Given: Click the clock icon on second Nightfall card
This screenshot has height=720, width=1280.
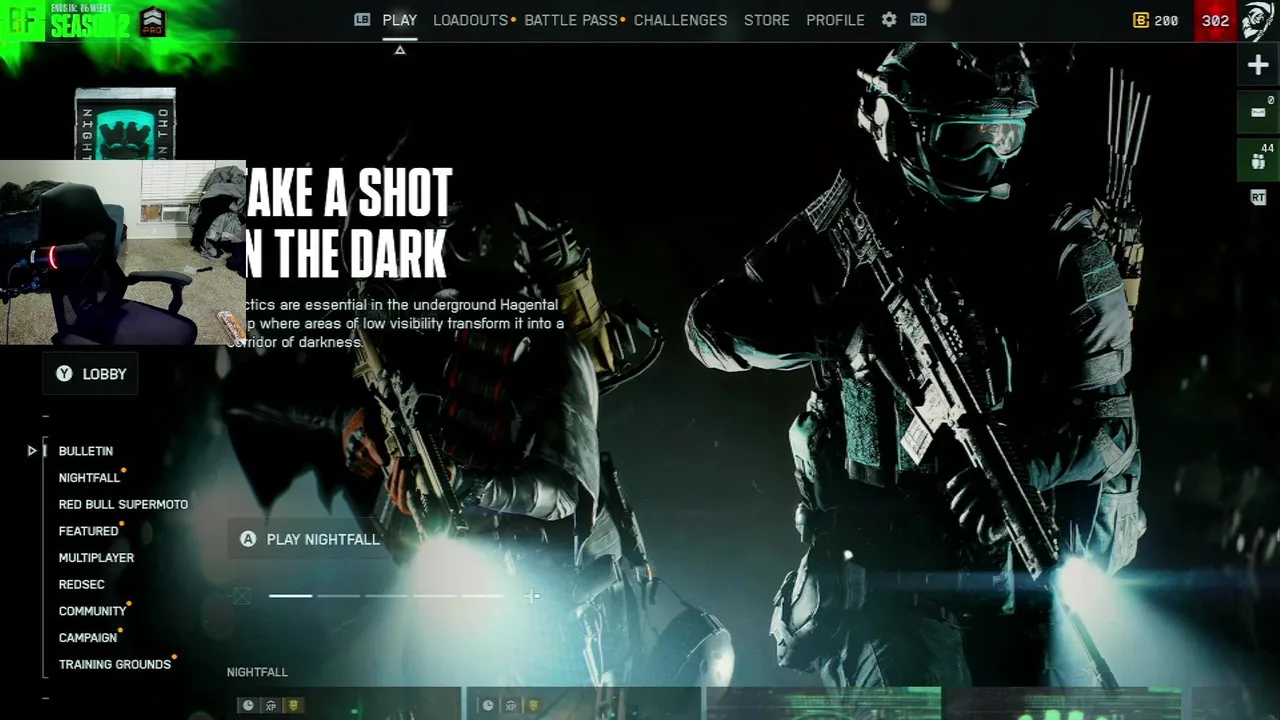Looking at the screenshot, I should point(488,706).
